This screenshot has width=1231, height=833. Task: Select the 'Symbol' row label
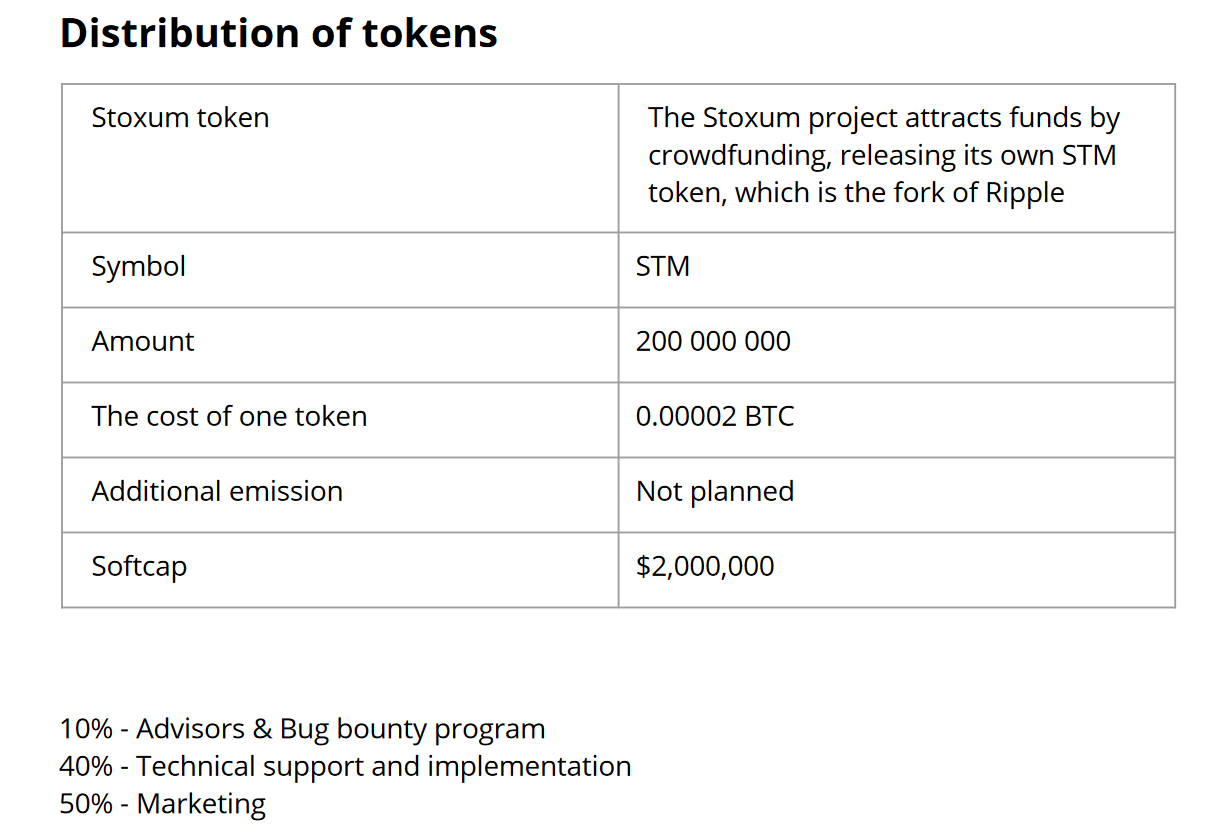(139, 266)
